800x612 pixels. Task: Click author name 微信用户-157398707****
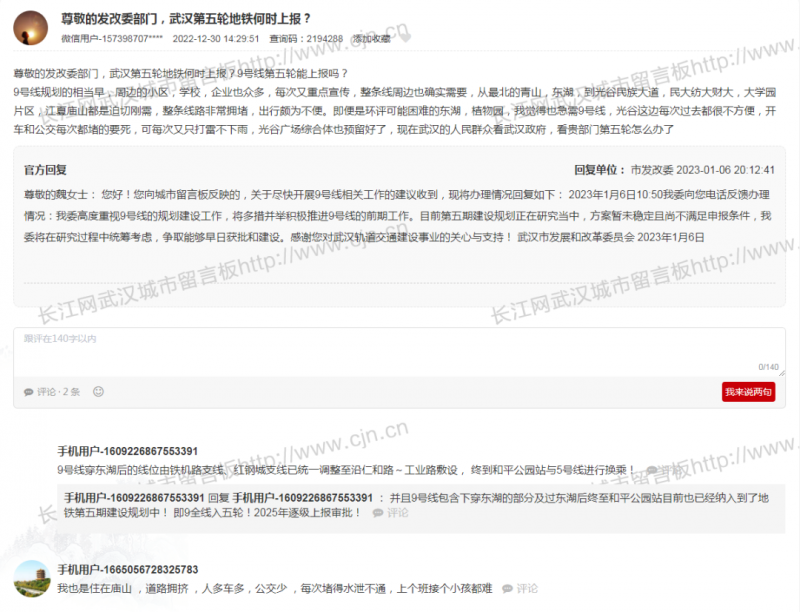point(112,39)
